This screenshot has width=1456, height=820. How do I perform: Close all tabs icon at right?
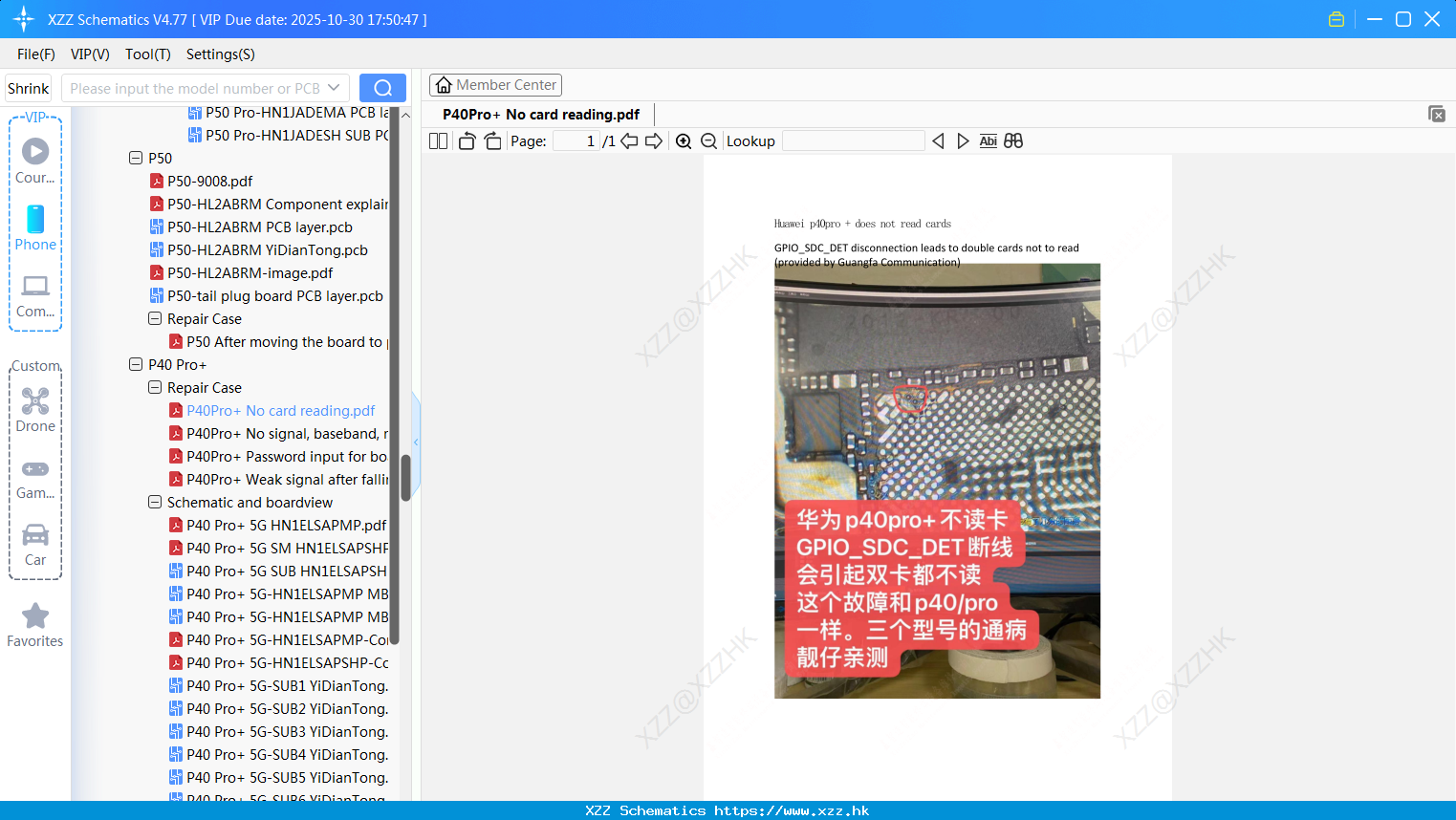click(1437, 114)
